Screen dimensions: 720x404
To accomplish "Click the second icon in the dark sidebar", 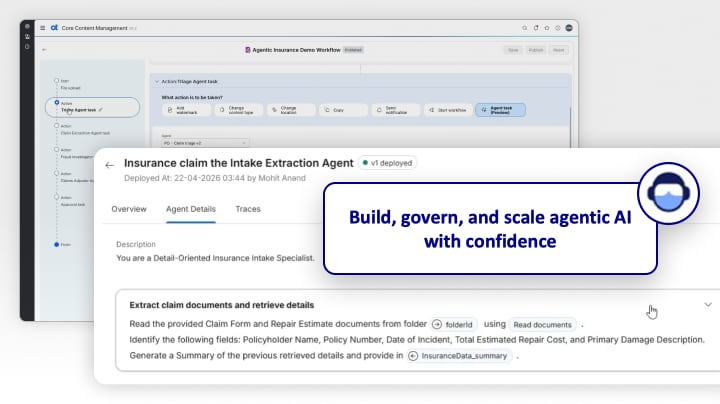I will (x=27, y=36).
